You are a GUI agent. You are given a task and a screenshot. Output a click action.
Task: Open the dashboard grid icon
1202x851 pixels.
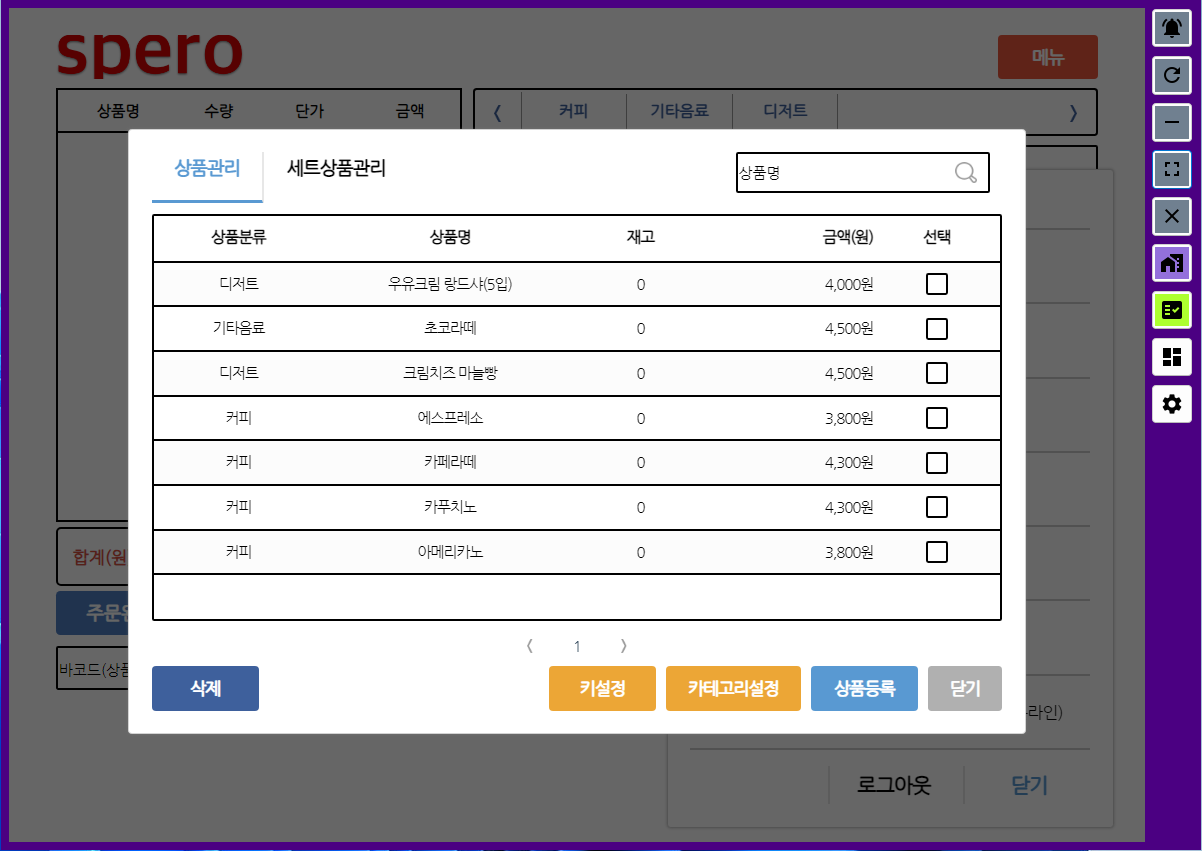[x=1172, y=357]
